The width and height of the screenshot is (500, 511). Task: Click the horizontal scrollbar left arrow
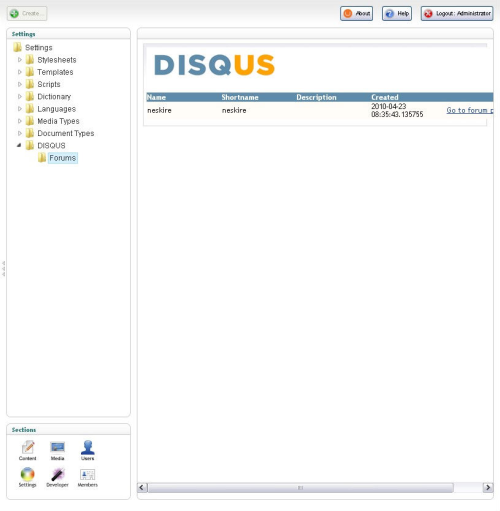point(142,488)
